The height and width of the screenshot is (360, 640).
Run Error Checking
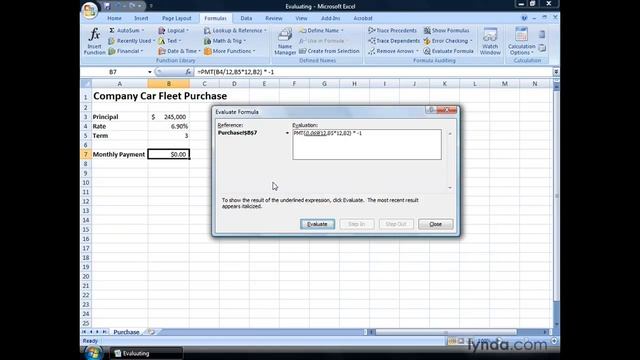(448, 41)
